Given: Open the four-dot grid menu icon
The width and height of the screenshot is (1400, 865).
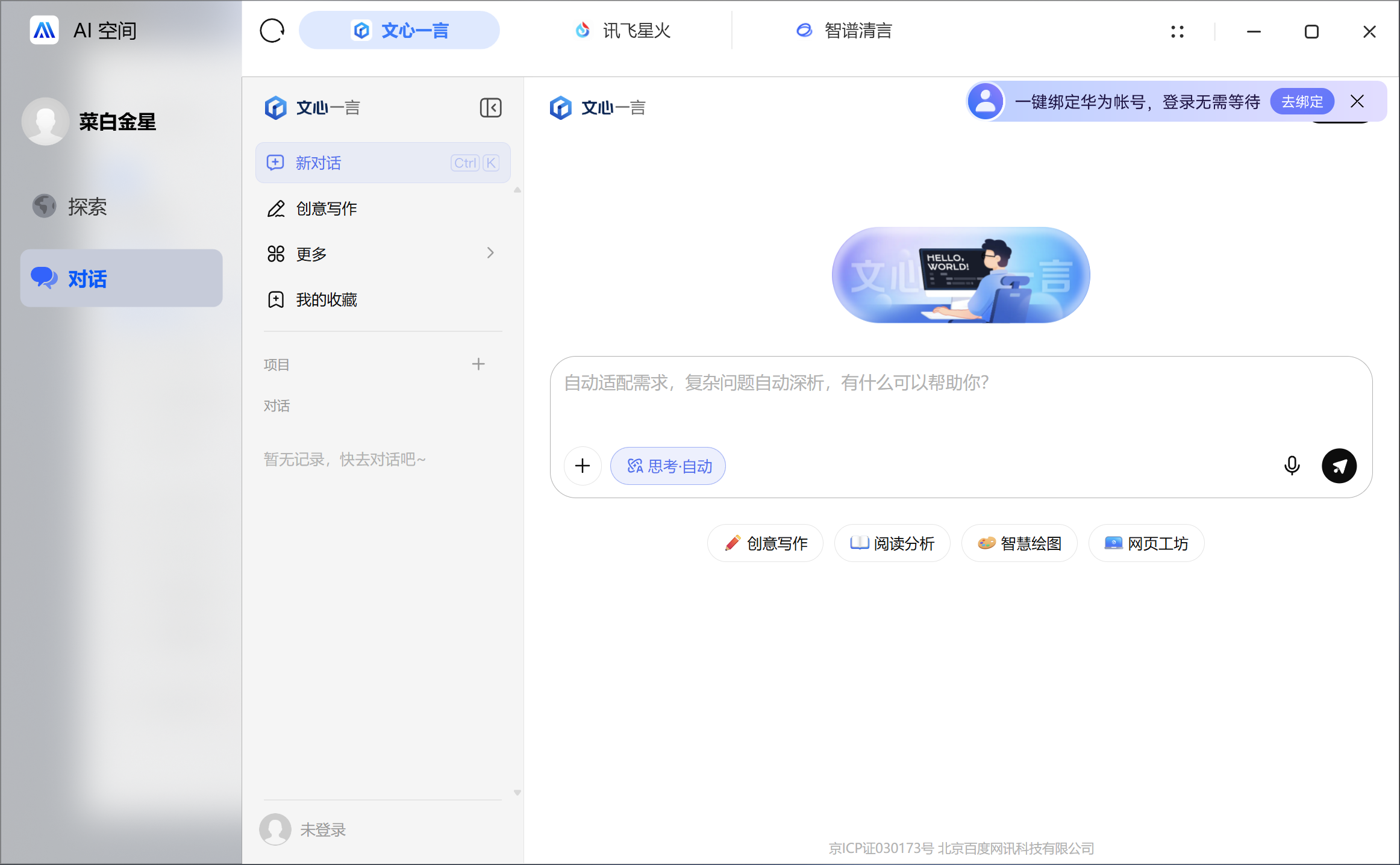Looking at the screenshot, I should pyautogui.click(x=1177, y=31).
